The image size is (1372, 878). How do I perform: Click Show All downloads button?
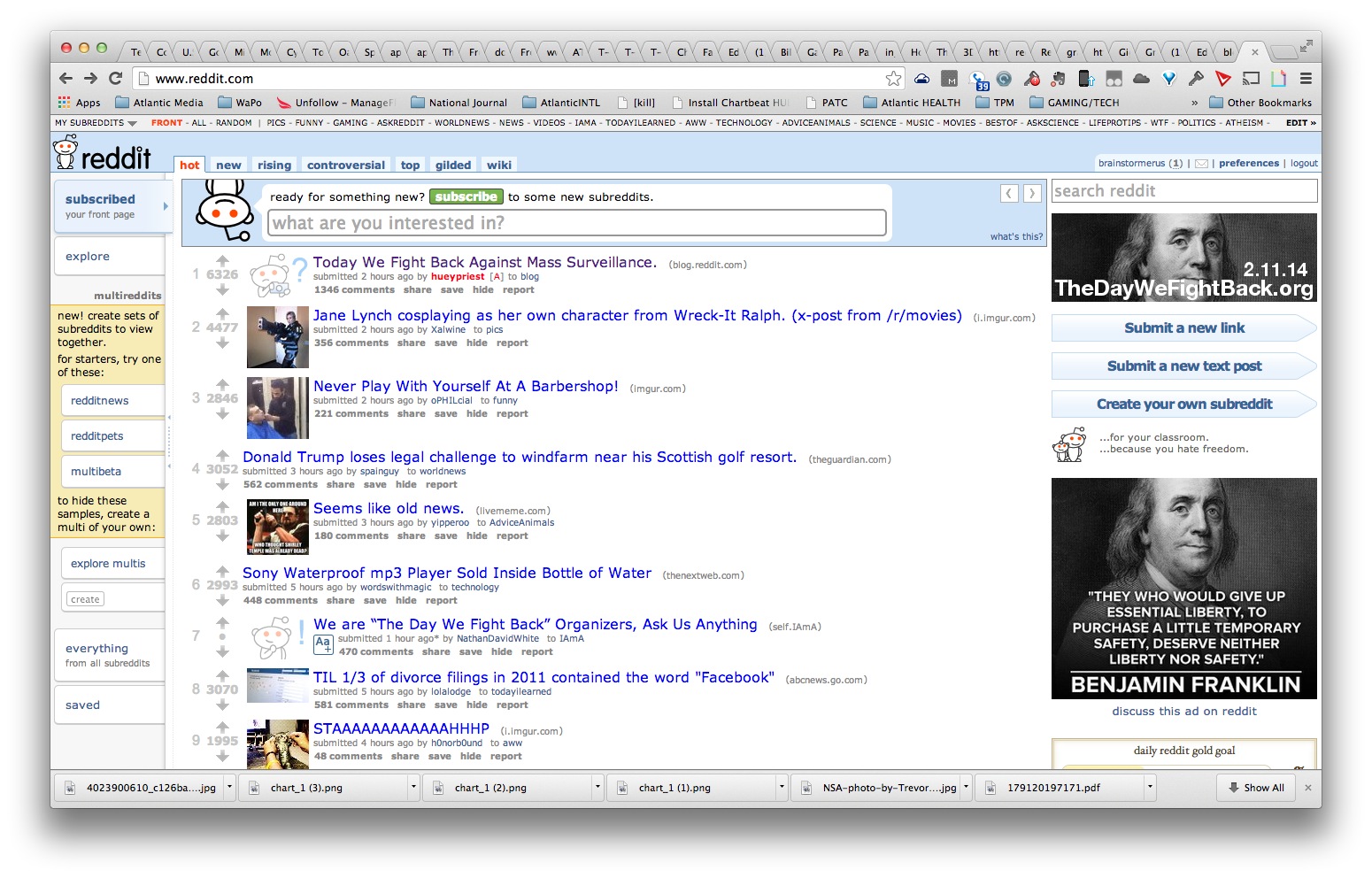(1256, 787)
